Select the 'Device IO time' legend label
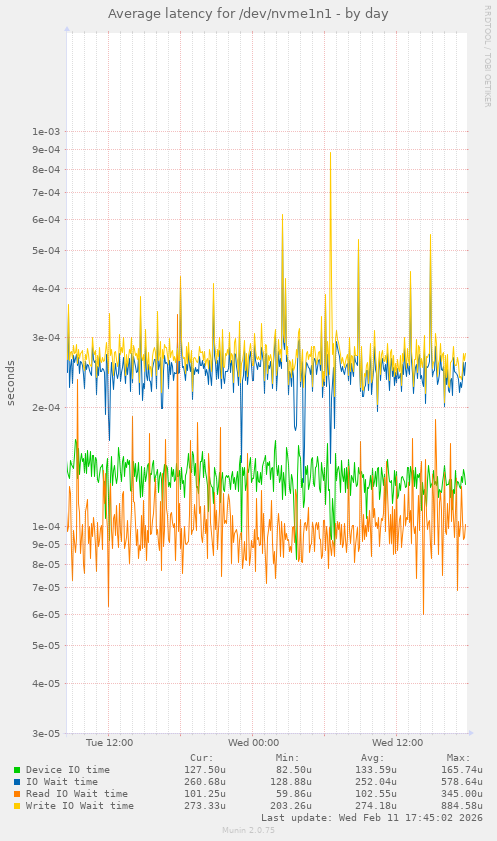The image size is (497, 841). (x=68, y=770)
